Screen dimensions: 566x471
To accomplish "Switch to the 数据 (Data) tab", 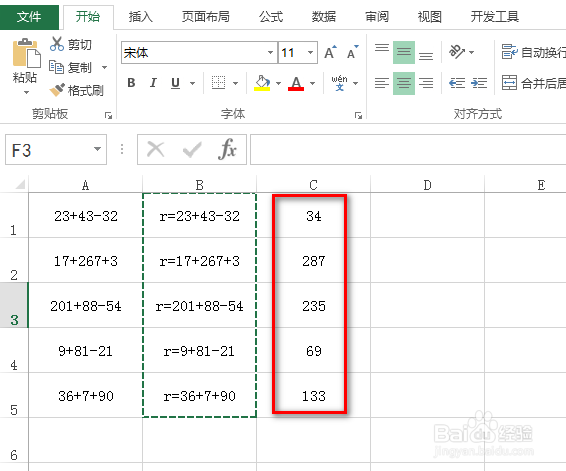I will coord(324,17).
